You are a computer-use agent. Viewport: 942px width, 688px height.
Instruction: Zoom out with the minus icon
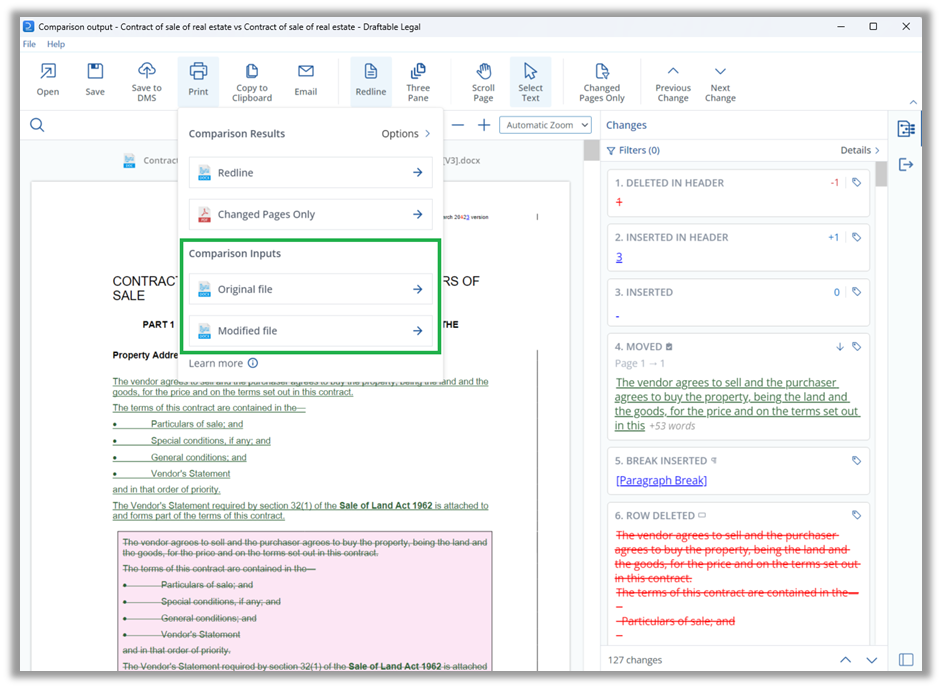click(x=458, y=125)
